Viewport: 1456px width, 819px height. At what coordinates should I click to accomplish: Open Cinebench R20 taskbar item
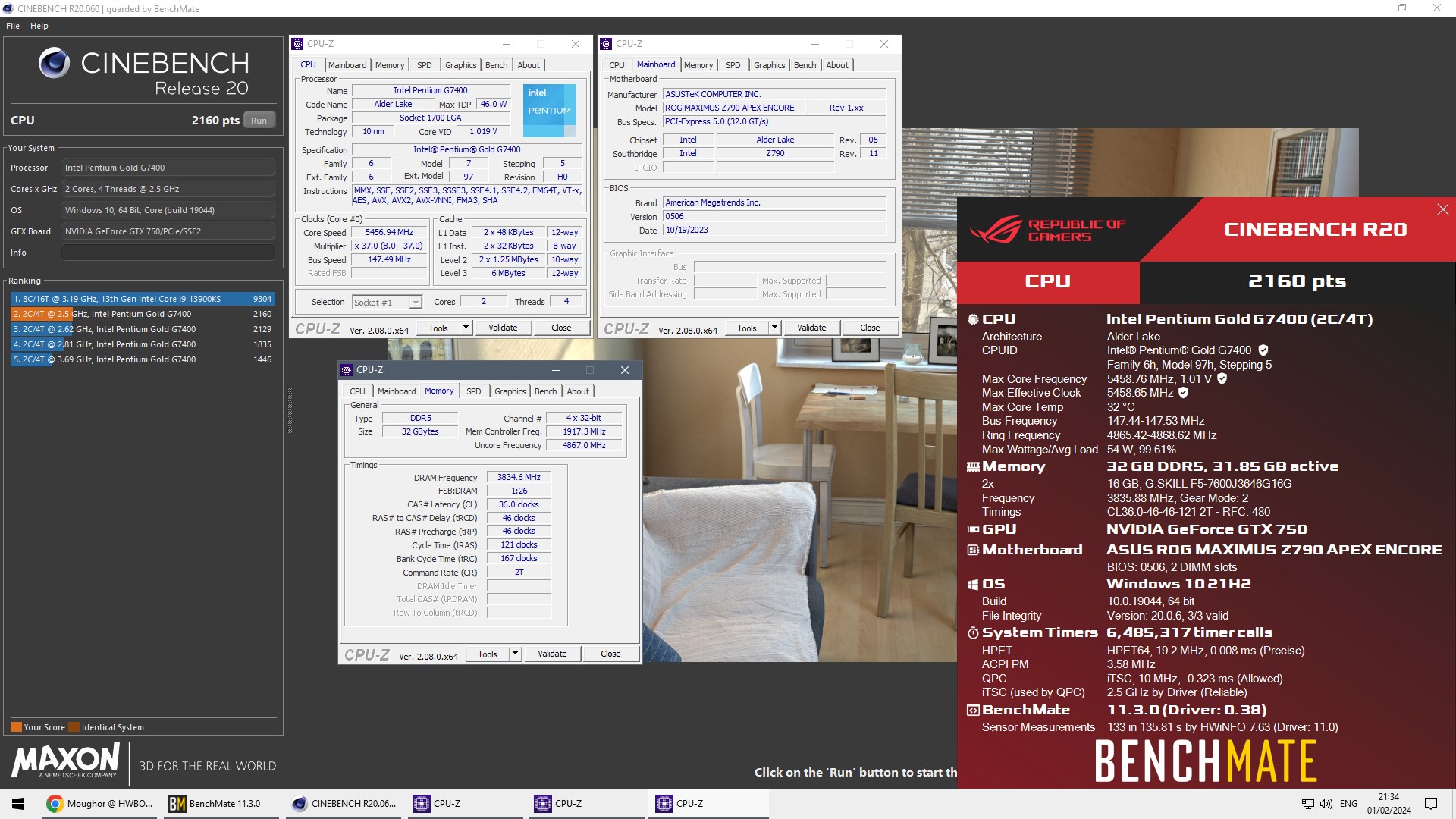[344, 804]
